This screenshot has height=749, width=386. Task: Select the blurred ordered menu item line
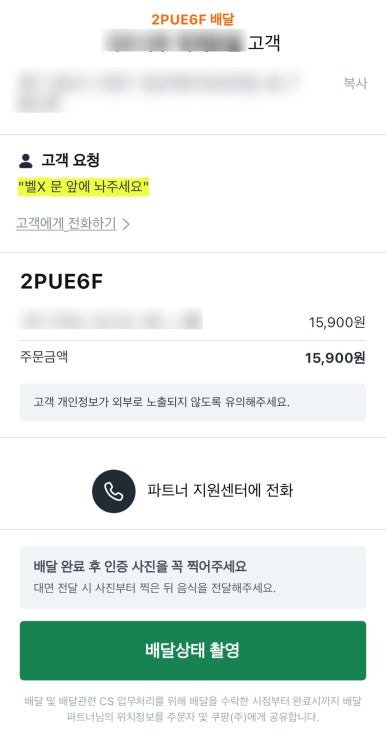click(x=110, y=319)
